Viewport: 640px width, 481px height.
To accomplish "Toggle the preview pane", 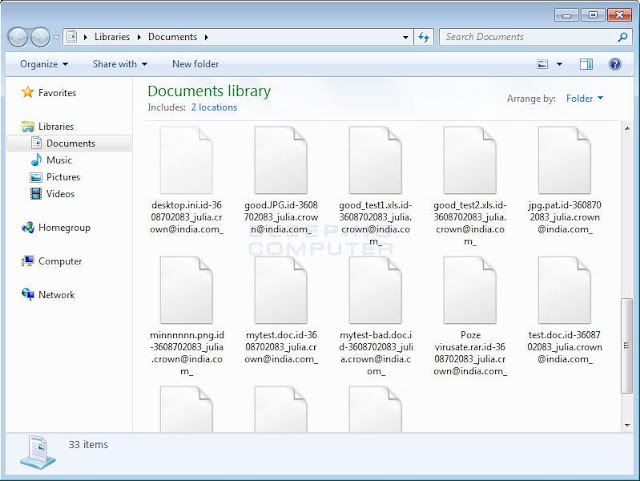I will click(586, 64).
